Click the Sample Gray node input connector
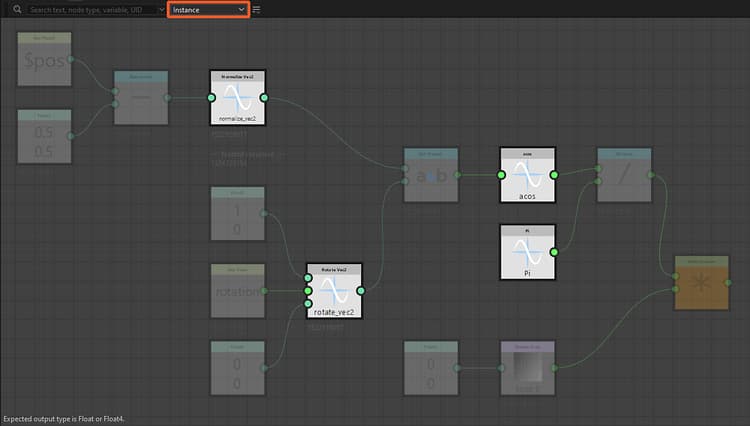The width and height of the screenshot is (750, 426). point(501,368)
